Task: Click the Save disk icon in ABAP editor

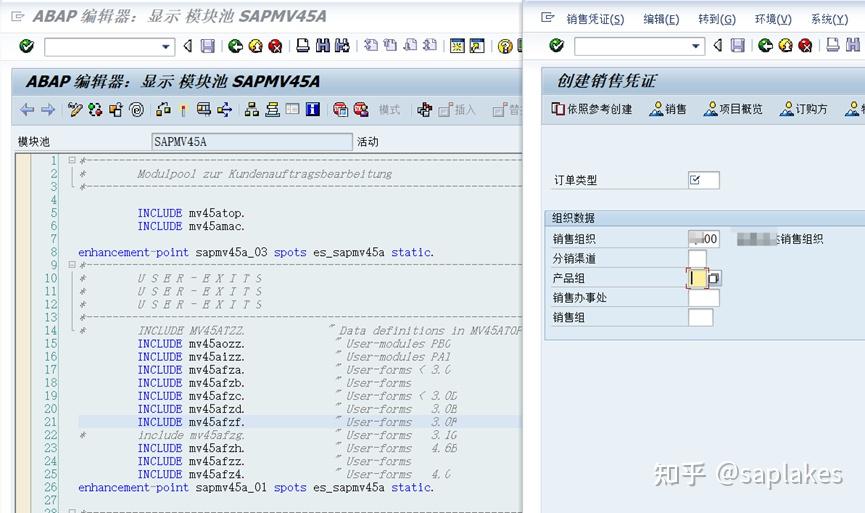Action: click(207, 46)
